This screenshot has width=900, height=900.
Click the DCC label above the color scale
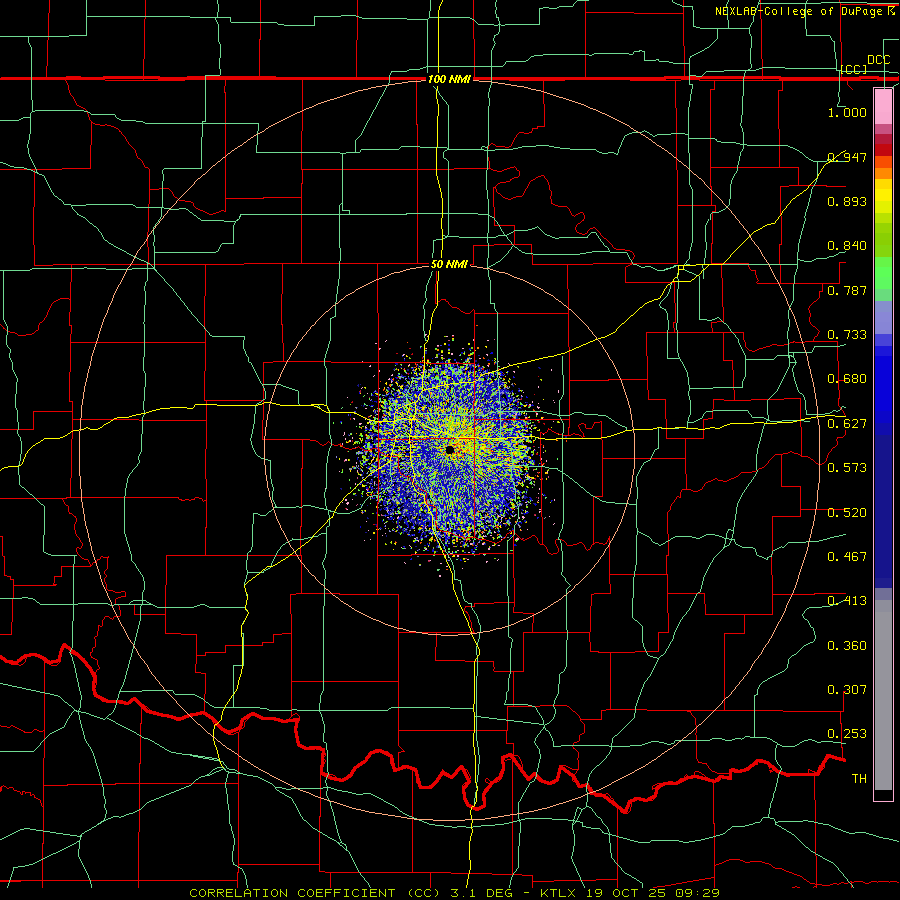[x=879, y=60]
